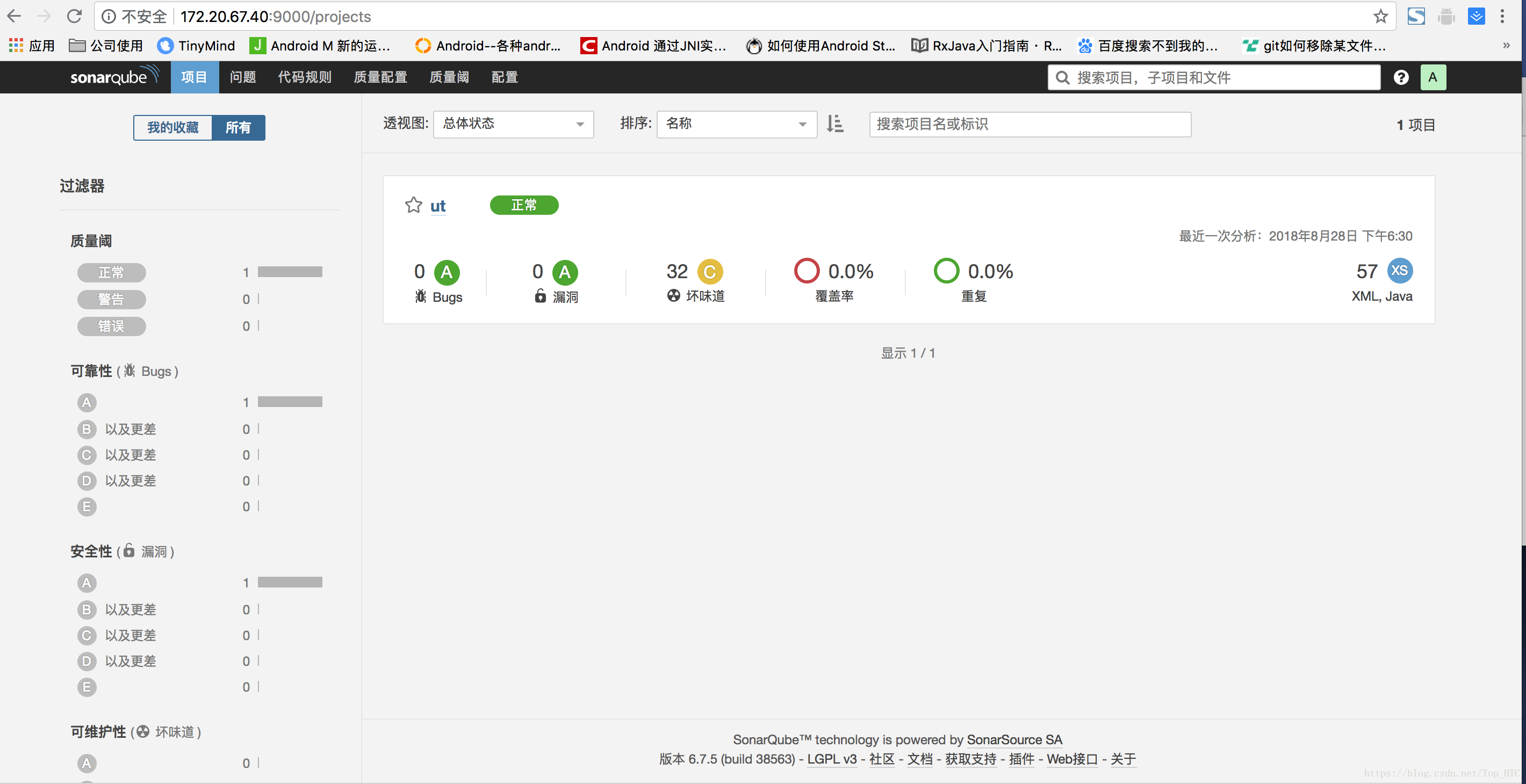Open RxJava入门指南 bookmark
The image size is (1526, 784).
987,46
